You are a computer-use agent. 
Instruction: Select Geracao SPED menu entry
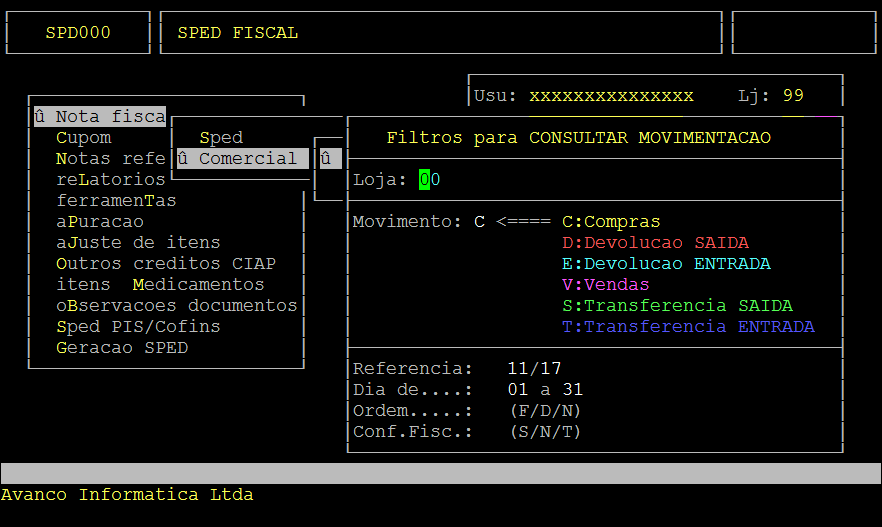point(122,348)
